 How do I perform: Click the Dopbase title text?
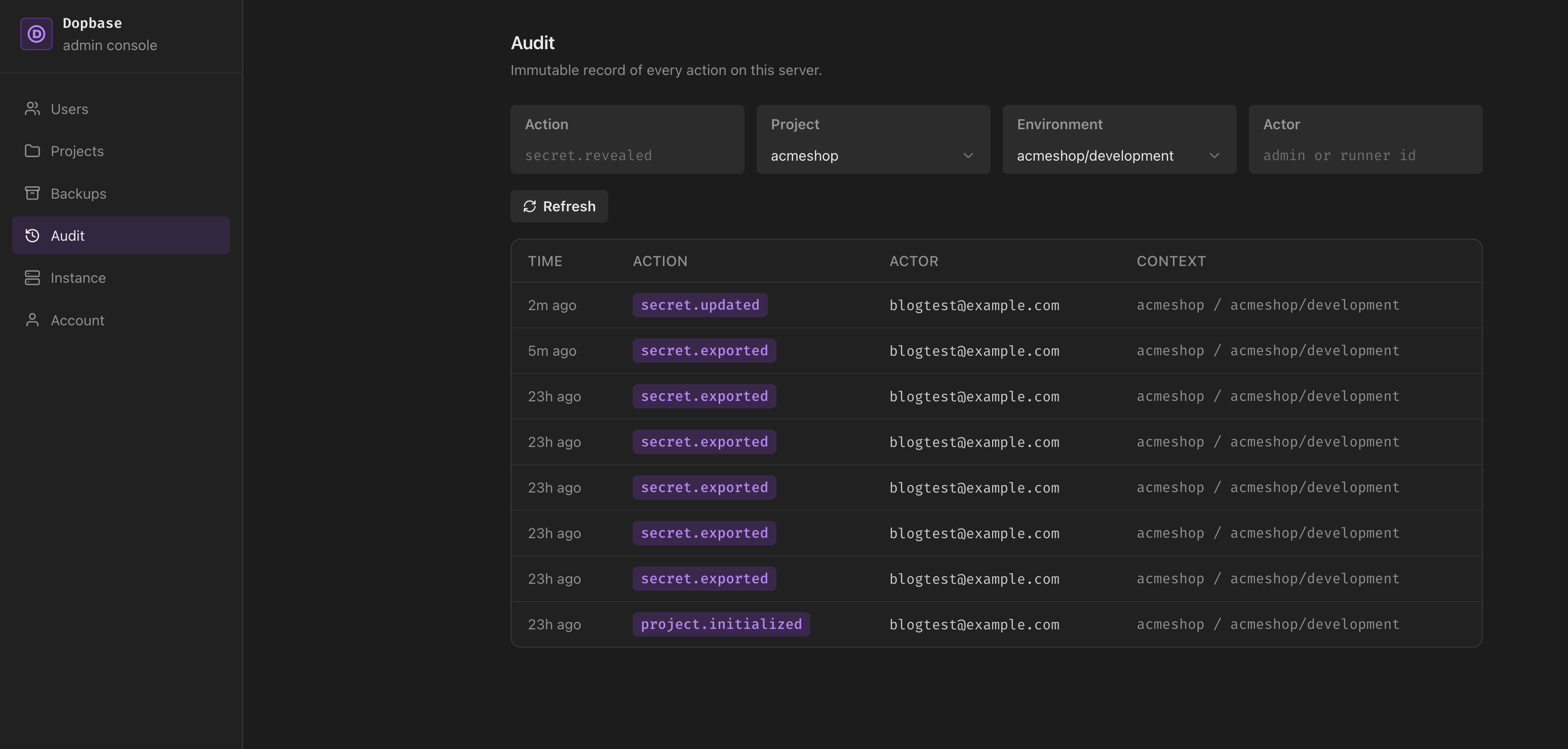pyautogui.click(x=93, y=23)
